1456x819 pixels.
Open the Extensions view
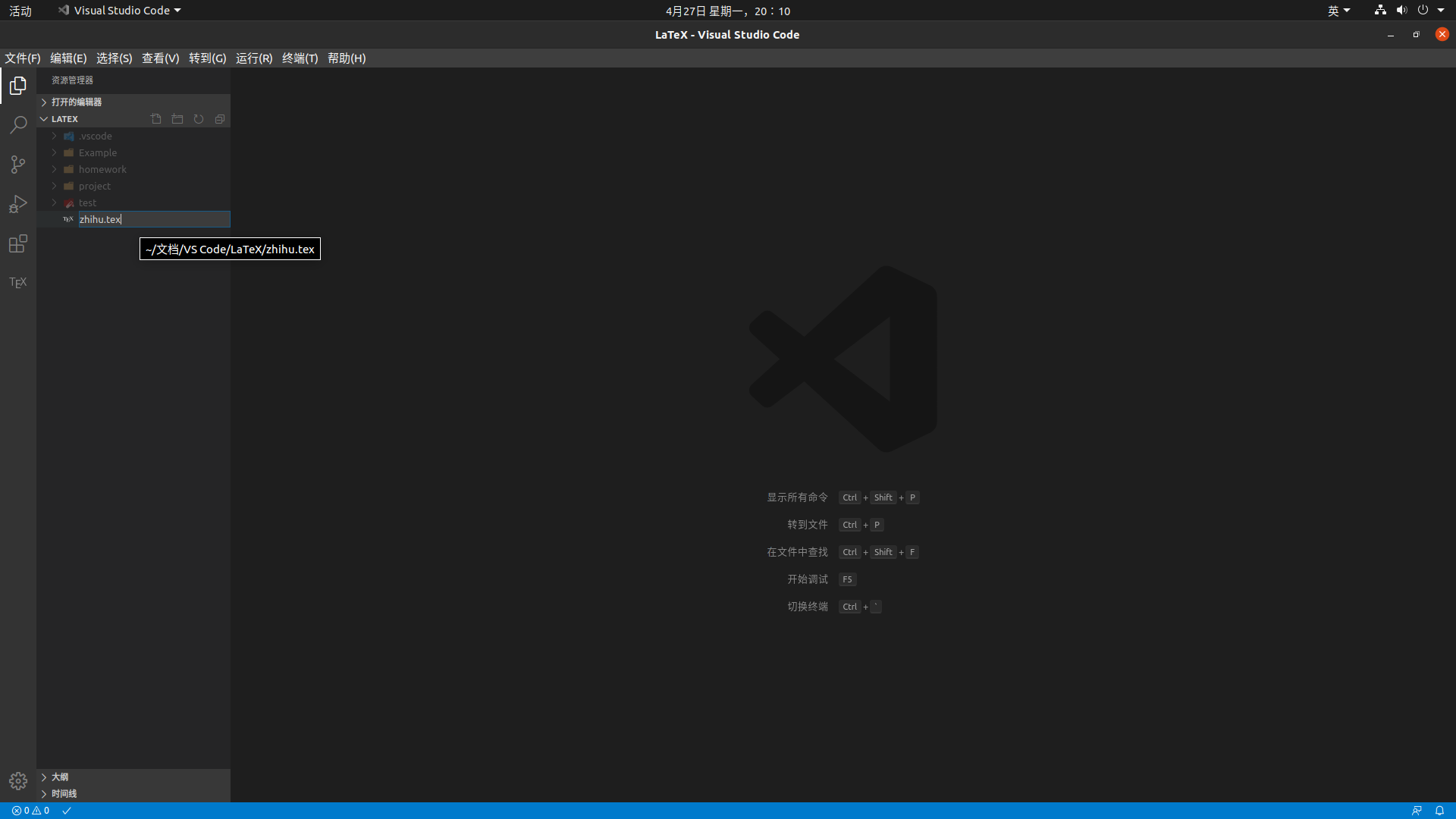17,243
